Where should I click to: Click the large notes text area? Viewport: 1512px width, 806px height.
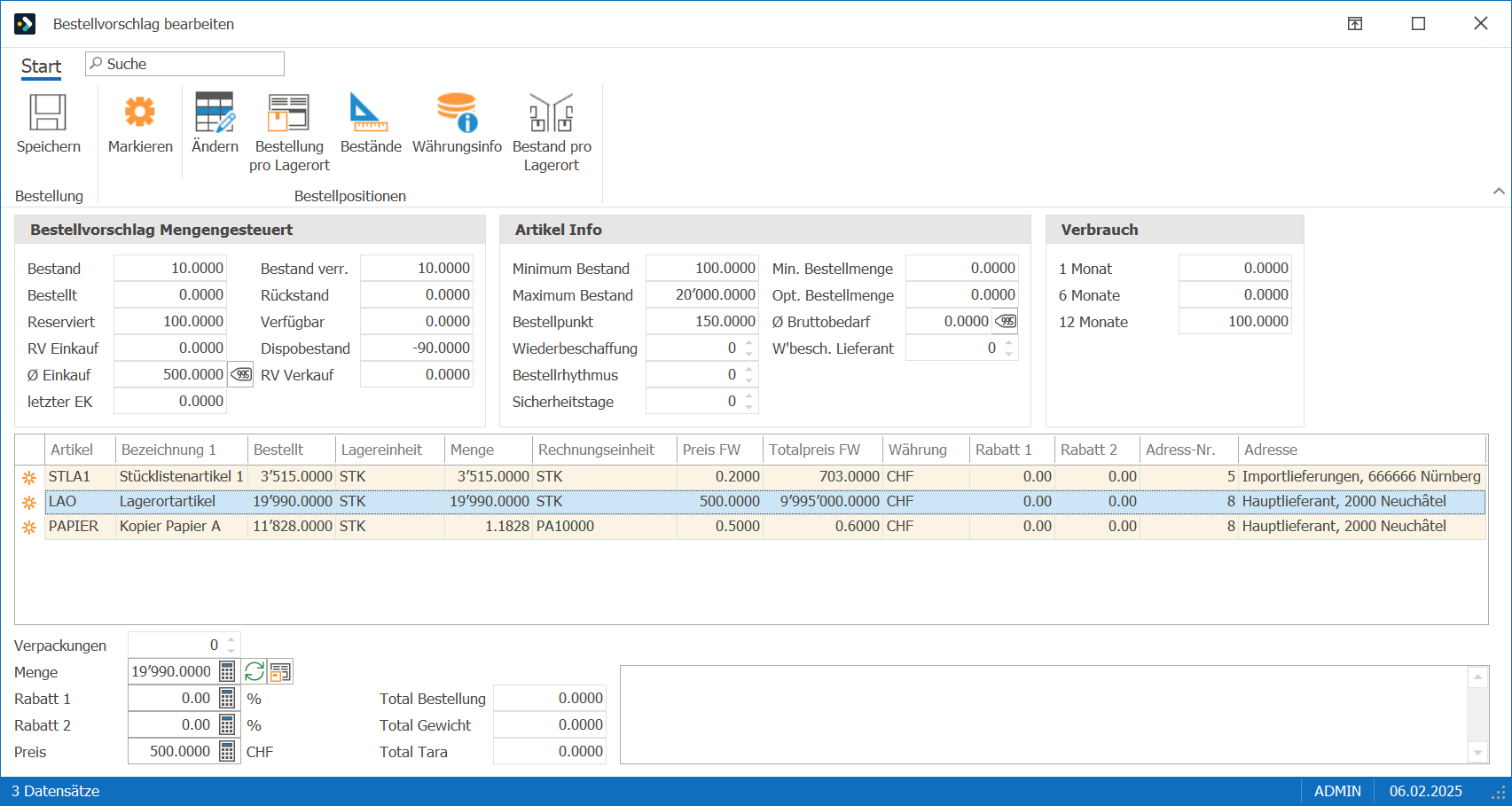tap(1045, 715)
